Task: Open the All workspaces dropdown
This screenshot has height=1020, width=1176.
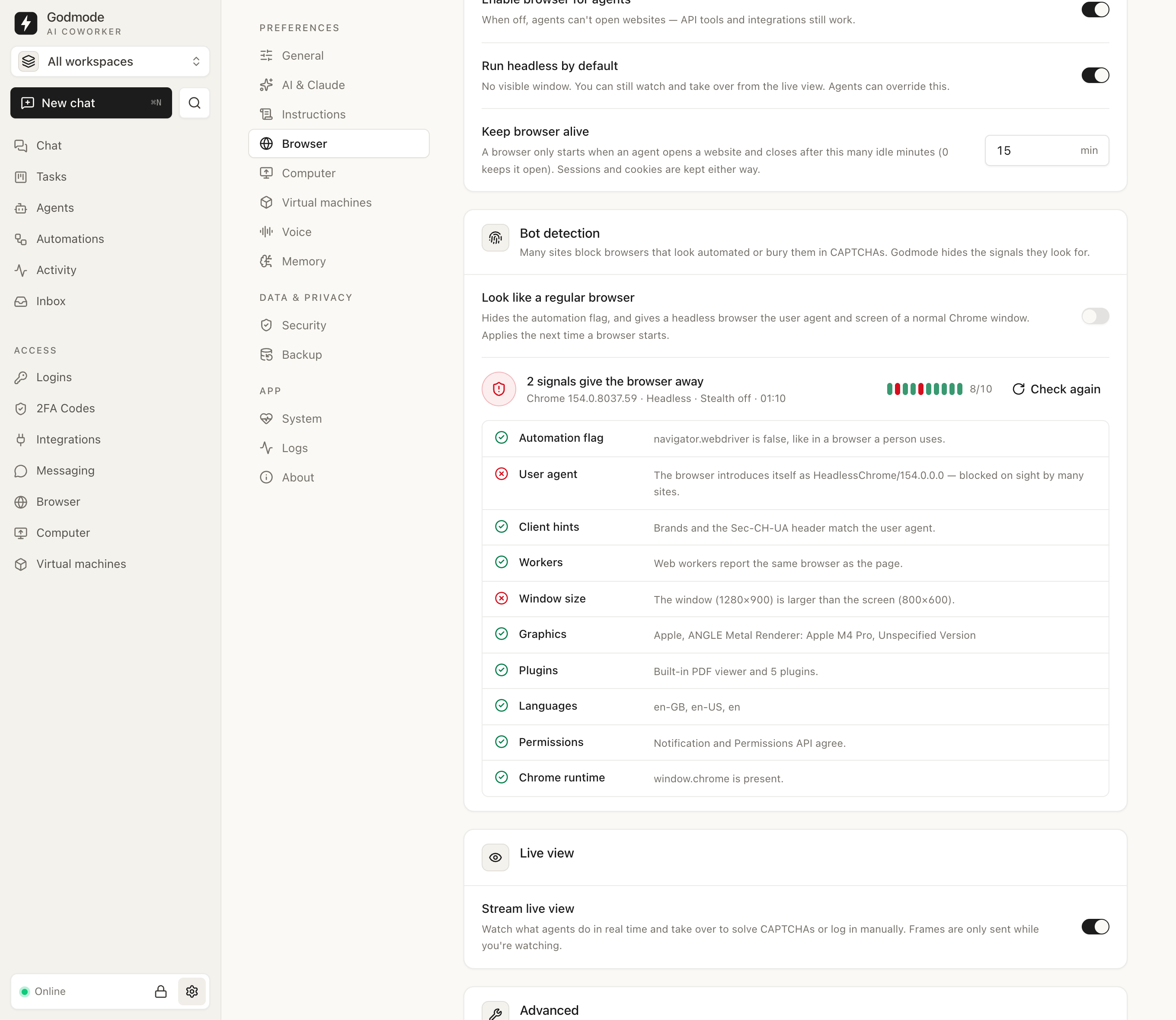Action: pos(110,61)
